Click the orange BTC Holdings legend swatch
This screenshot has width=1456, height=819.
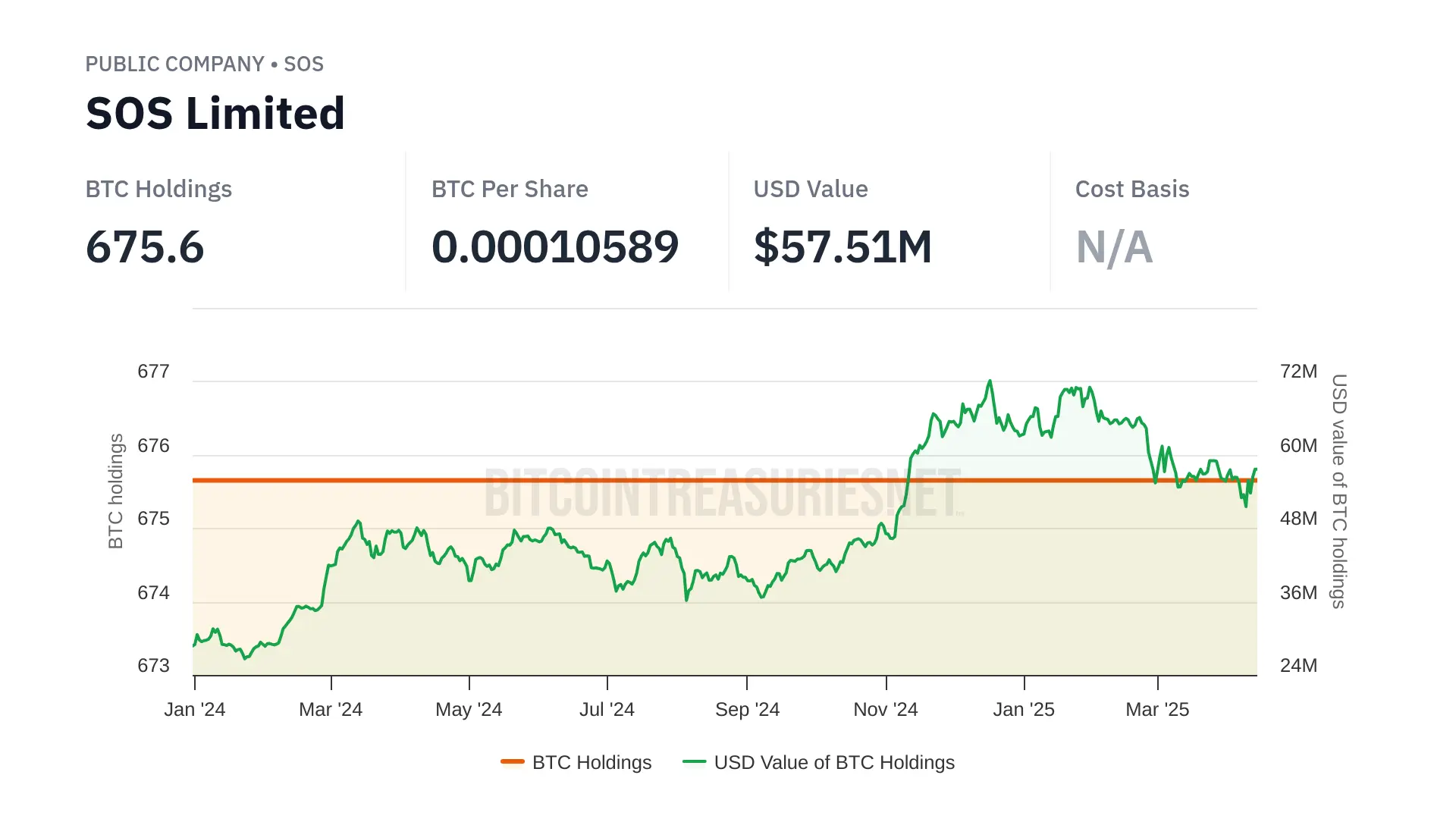(513, 761)
